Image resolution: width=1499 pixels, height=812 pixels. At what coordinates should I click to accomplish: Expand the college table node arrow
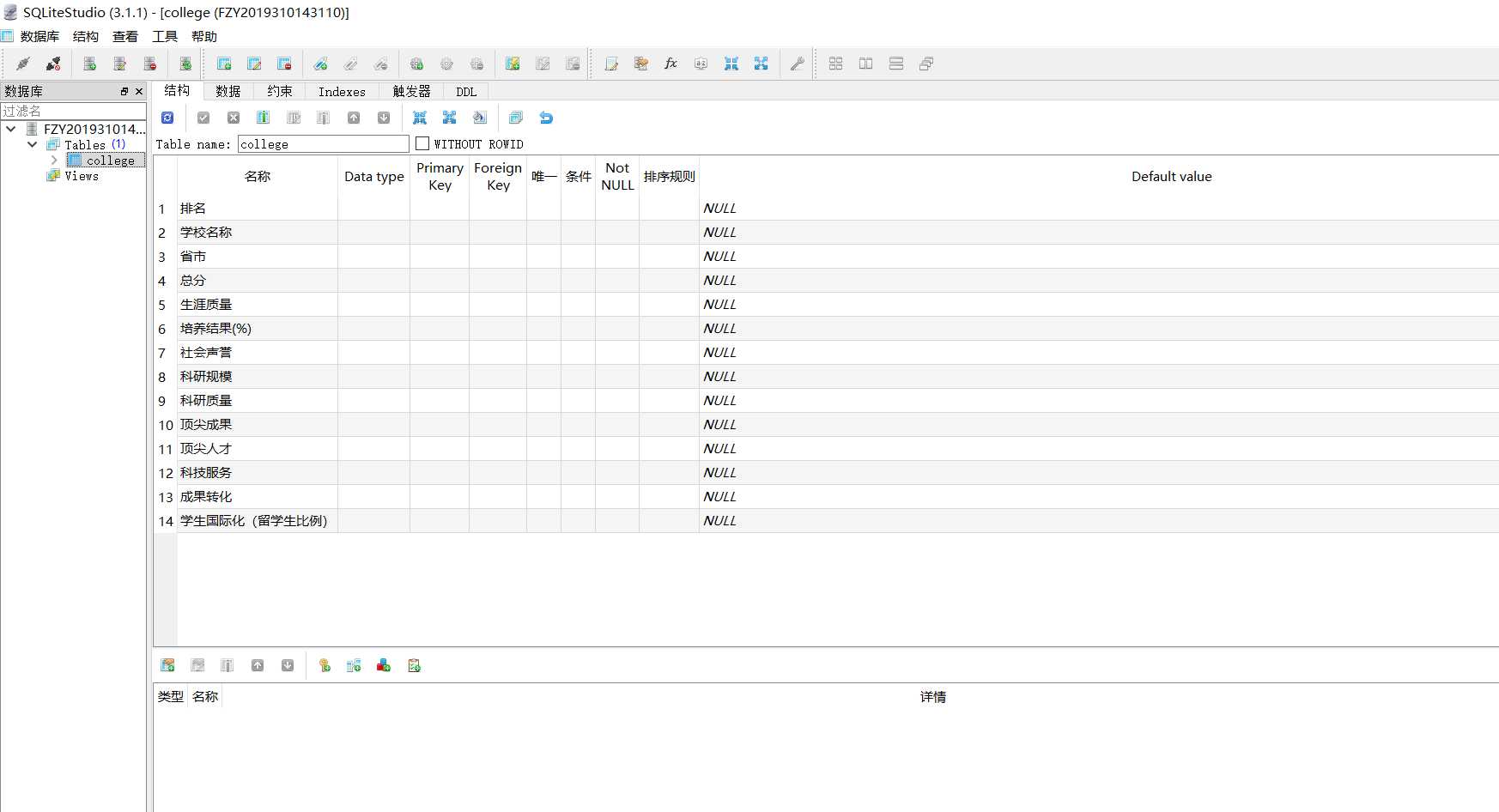pyautogui.click(x=54, y=161)
